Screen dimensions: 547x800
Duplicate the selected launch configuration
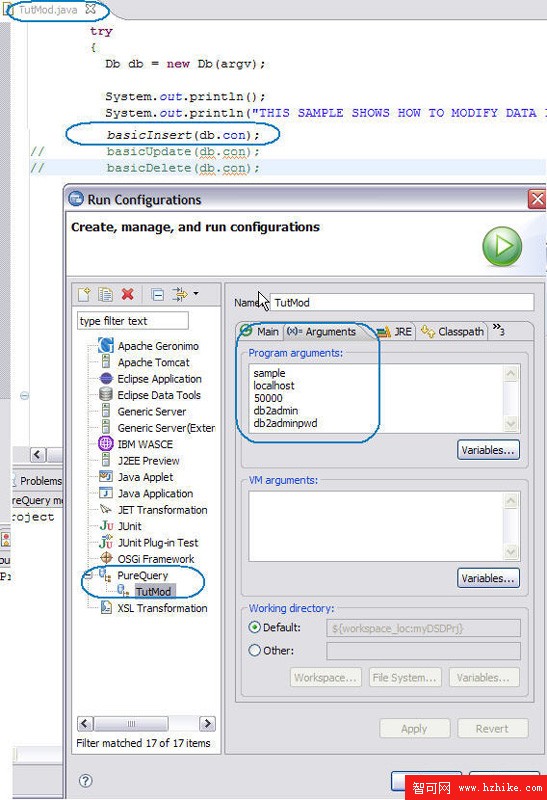coord(105,294)
